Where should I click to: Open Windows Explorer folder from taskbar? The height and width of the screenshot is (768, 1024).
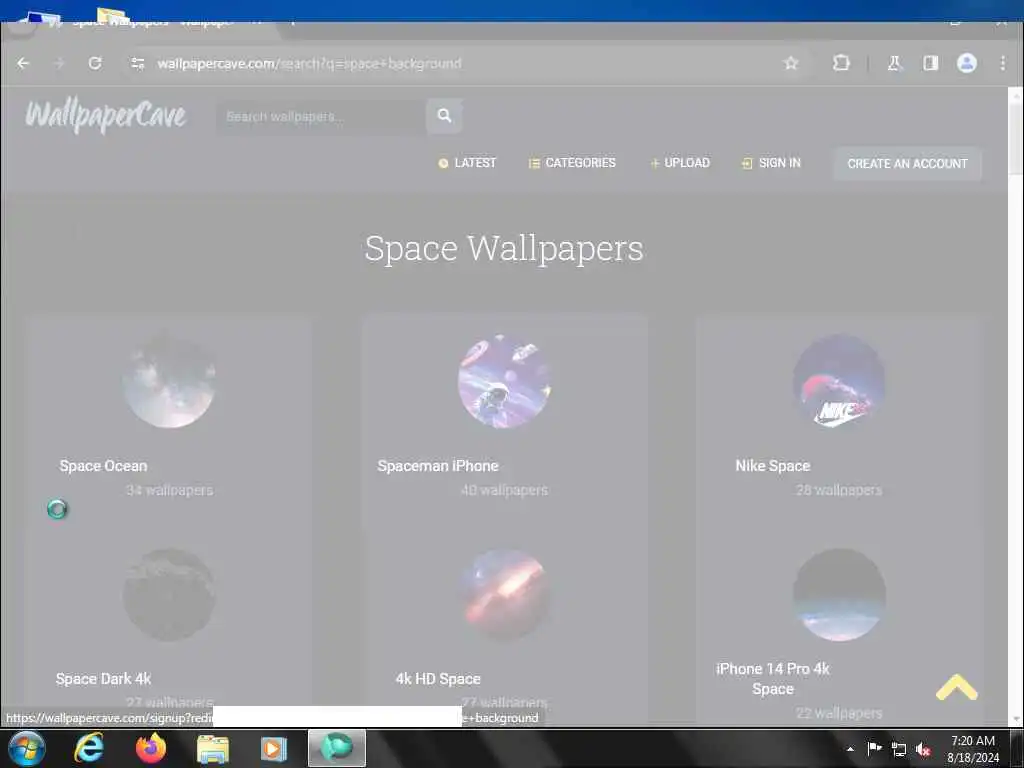coord(213,749)
